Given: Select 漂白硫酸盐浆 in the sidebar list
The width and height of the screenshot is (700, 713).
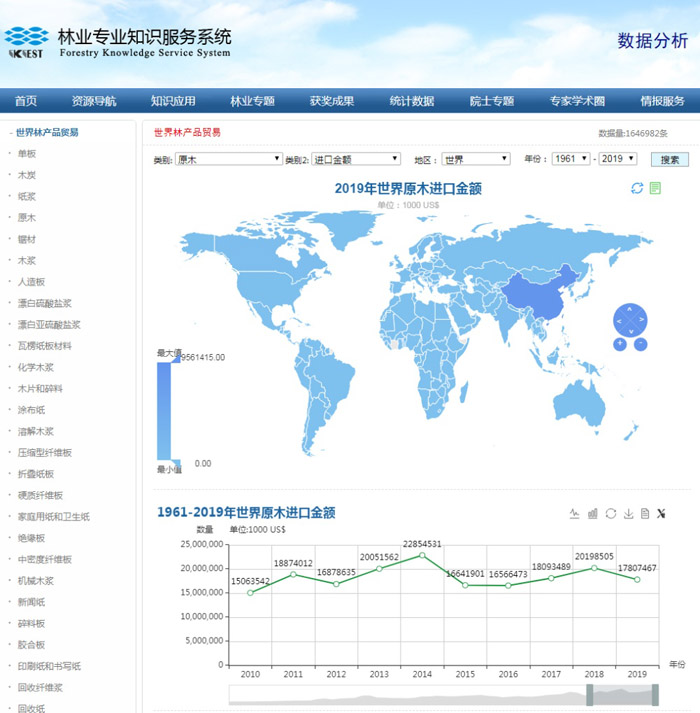Looking at the screenshot, I should coord(45,303).
